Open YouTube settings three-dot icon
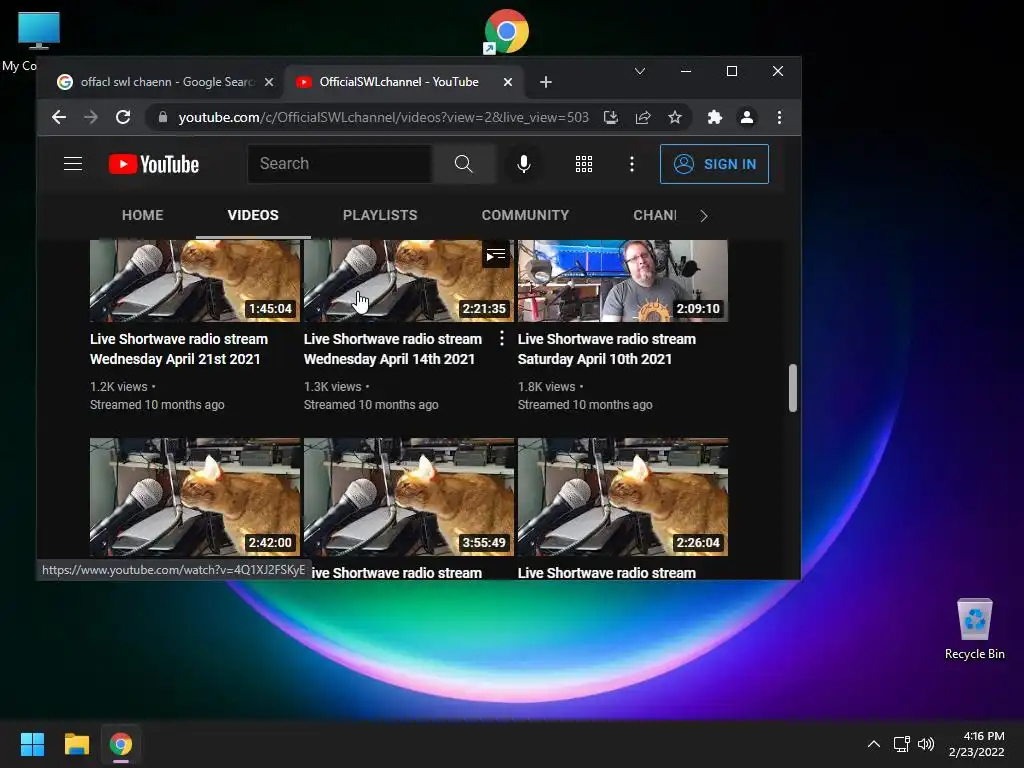1024x768 pixels. pyautogui.click(x=632, y=164)
